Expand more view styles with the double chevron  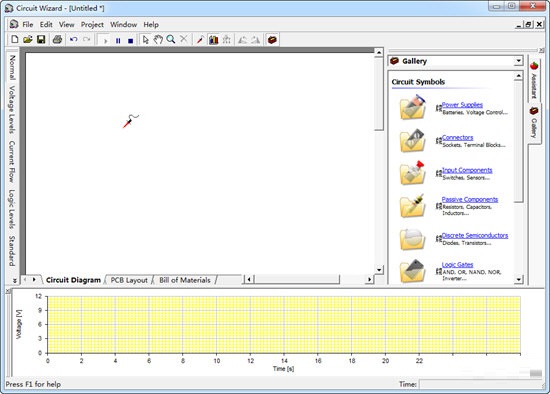tap(14, 280)
